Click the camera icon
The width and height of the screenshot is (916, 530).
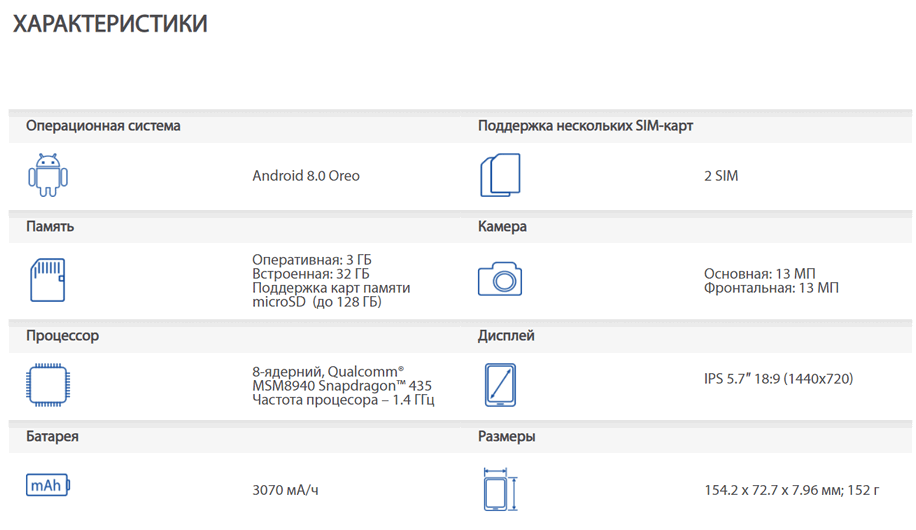(x=500, y=279)
